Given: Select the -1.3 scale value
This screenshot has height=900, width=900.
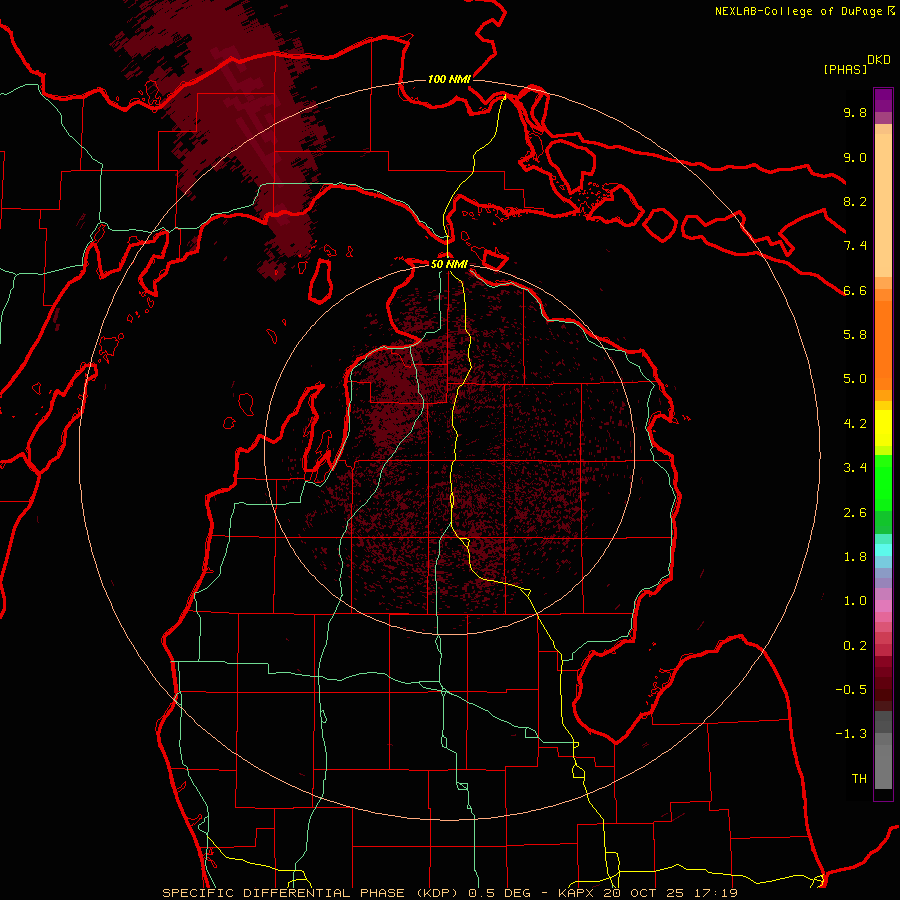Looking at the screenshot, I should point(851,734).
